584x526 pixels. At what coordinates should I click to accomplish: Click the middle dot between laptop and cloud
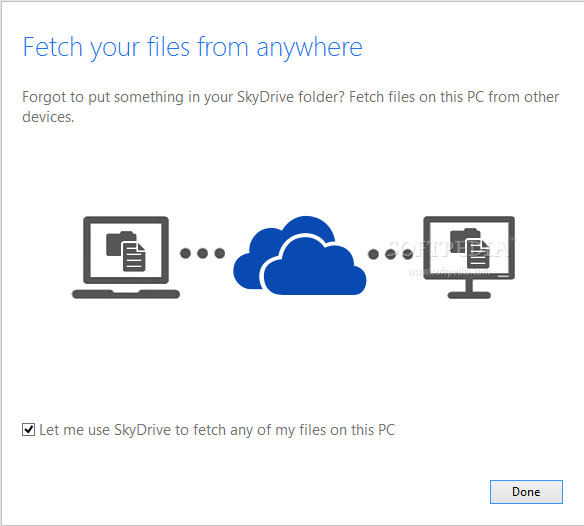(203, 253)
